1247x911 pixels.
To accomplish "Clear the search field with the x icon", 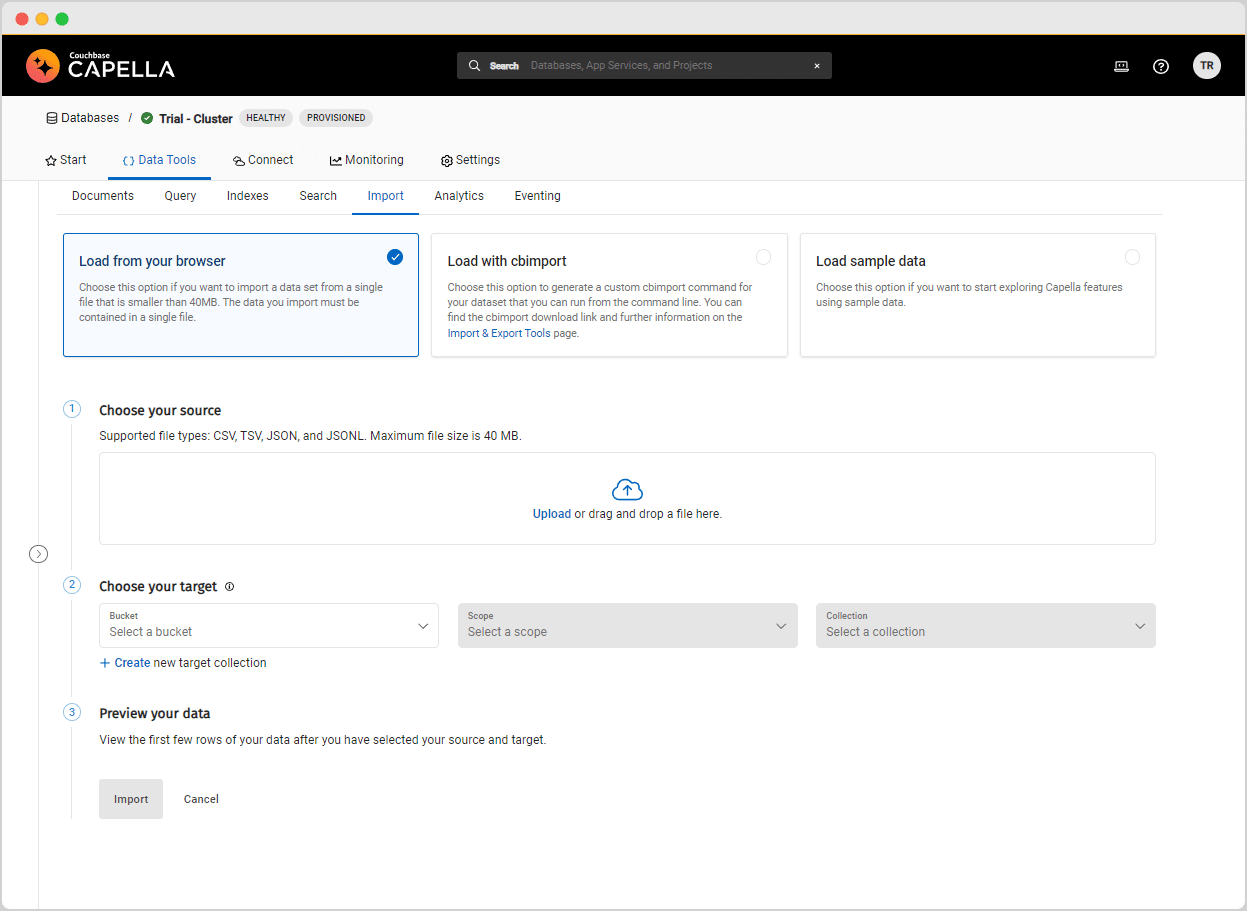I will pyautogui.click(x=817, y=65).
